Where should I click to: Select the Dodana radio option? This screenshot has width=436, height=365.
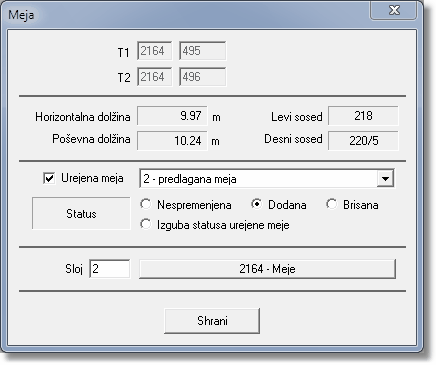257,204
